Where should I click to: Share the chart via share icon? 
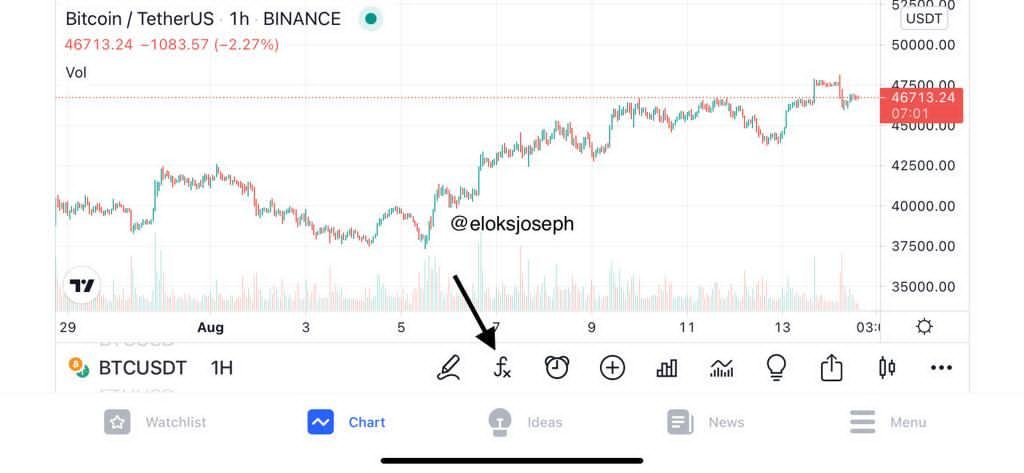(x=831, y=368)
